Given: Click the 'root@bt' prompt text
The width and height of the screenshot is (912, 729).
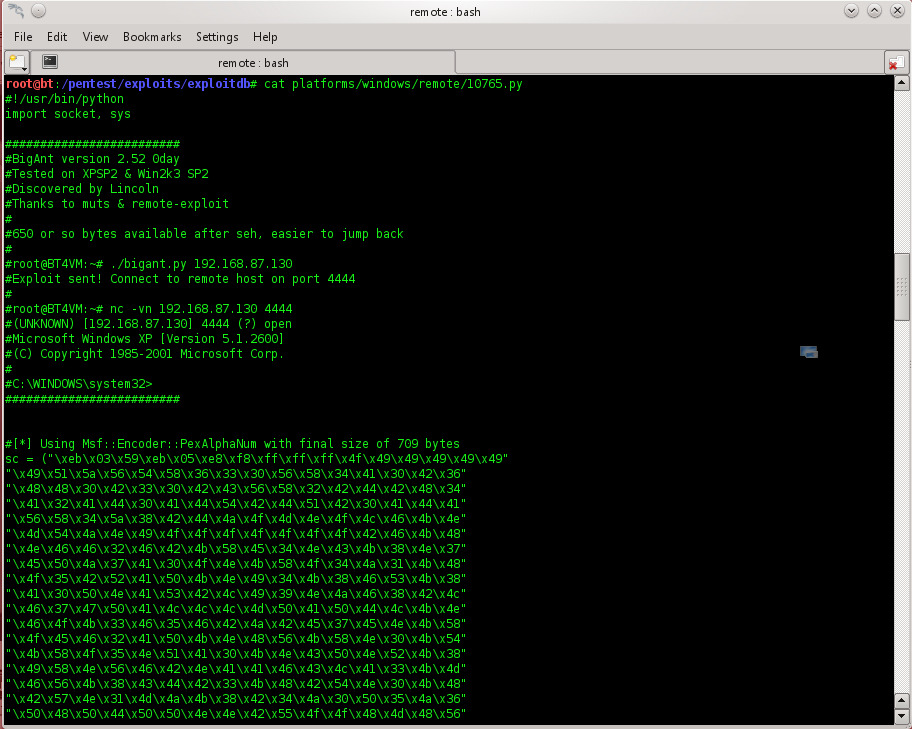Looking at the screenshot, I should pos(29,84).
